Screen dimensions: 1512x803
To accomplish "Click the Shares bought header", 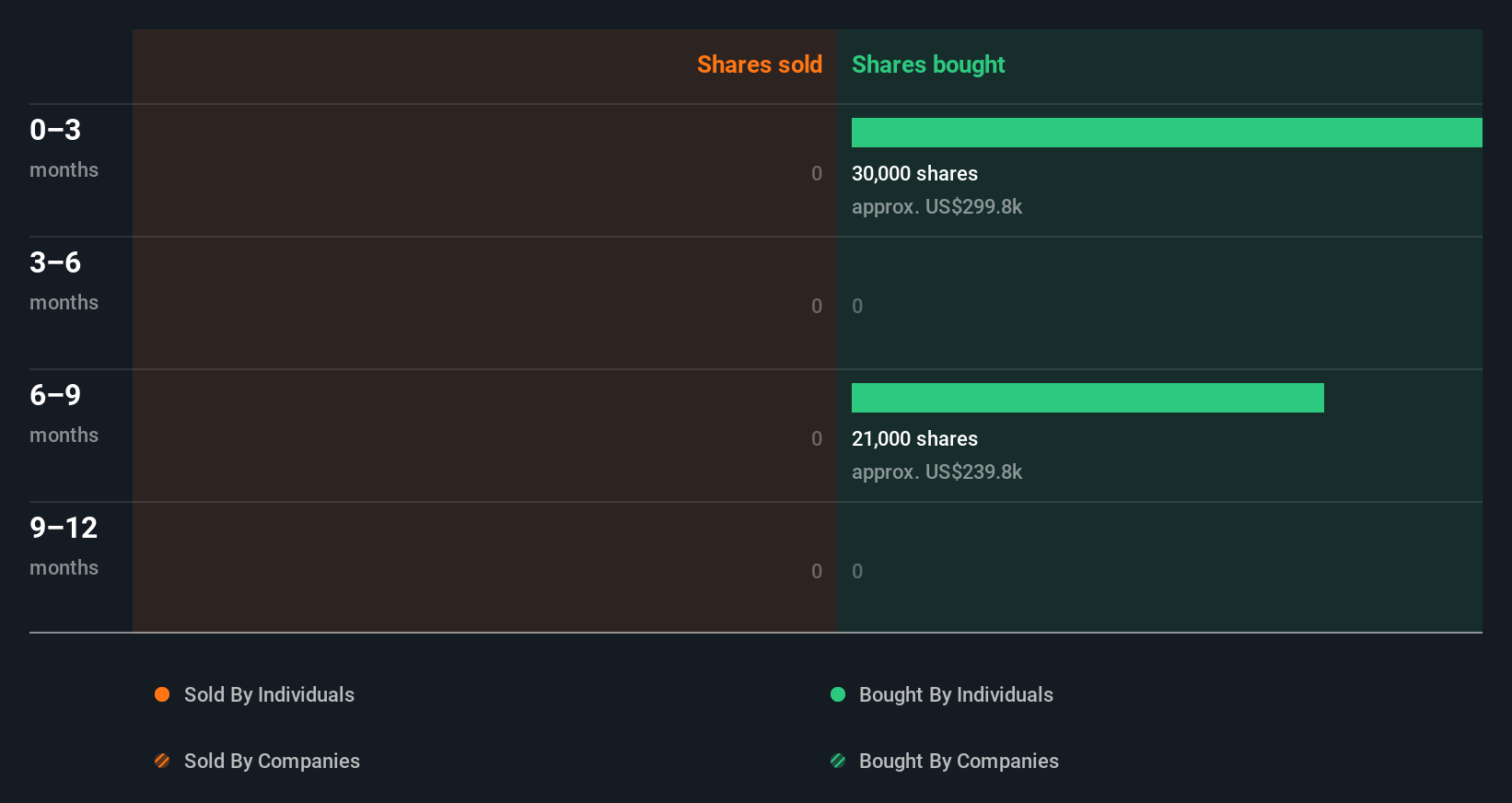I will [x=928, y=64].
